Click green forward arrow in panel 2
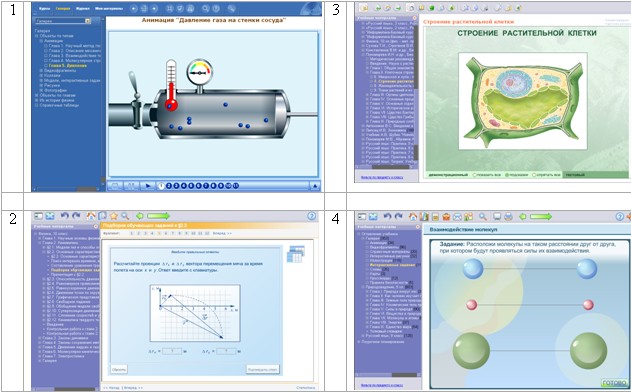The width and height of the screenshot is (631, 392). click(158, 216)
